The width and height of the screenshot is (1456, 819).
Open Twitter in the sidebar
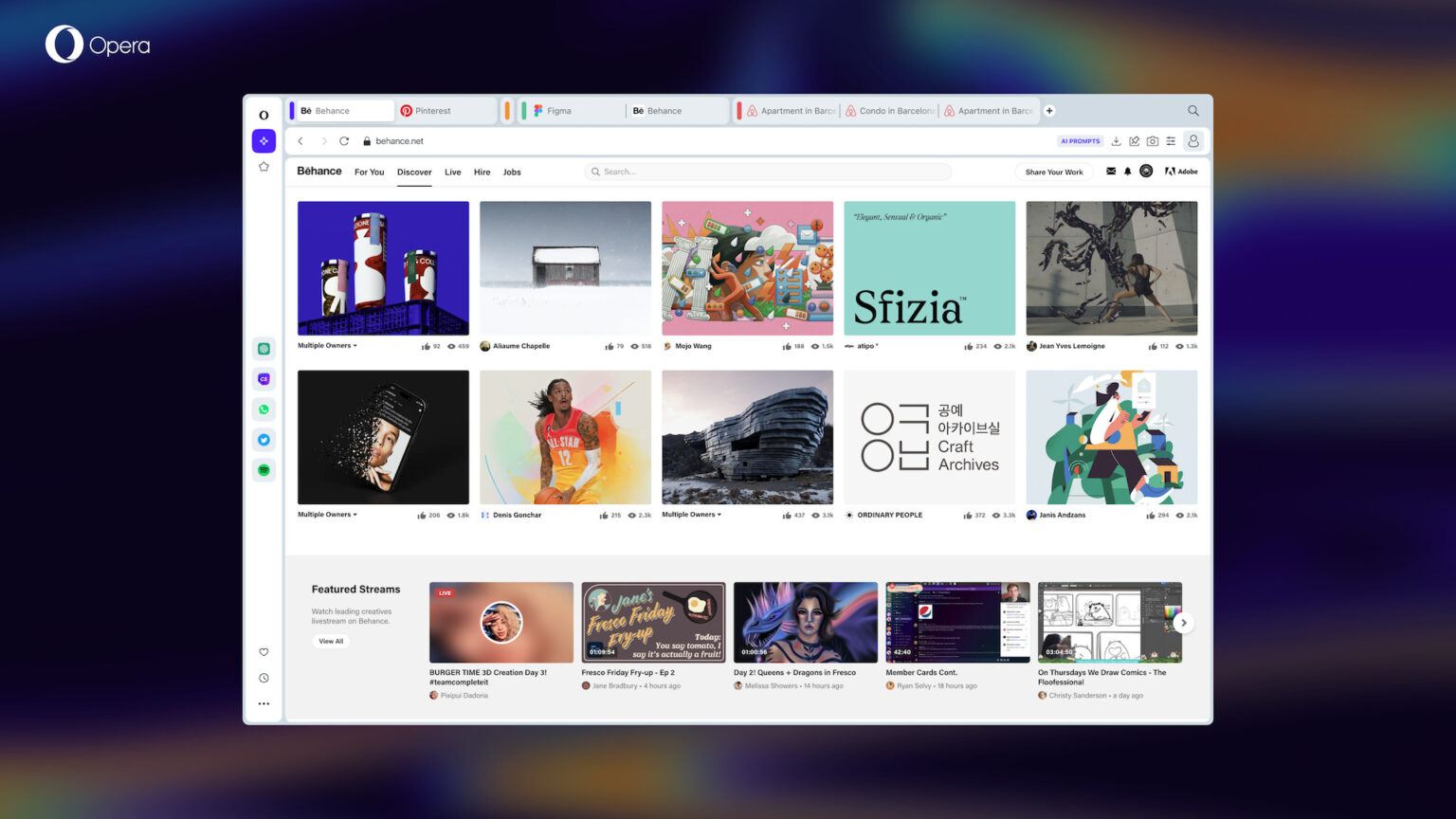tap(264, 440)
